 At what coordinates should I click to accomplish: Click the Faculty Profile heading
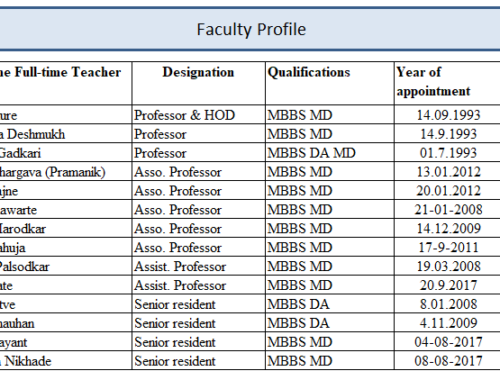click(251, 29)
